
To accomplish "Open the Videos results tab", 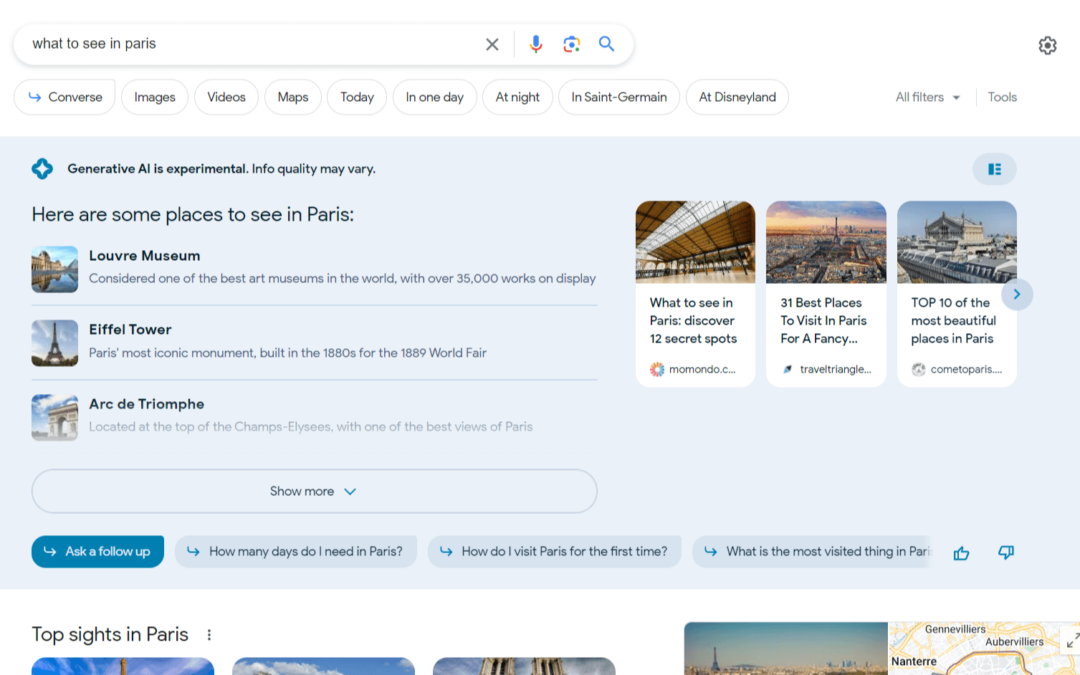I will (226, 97).
